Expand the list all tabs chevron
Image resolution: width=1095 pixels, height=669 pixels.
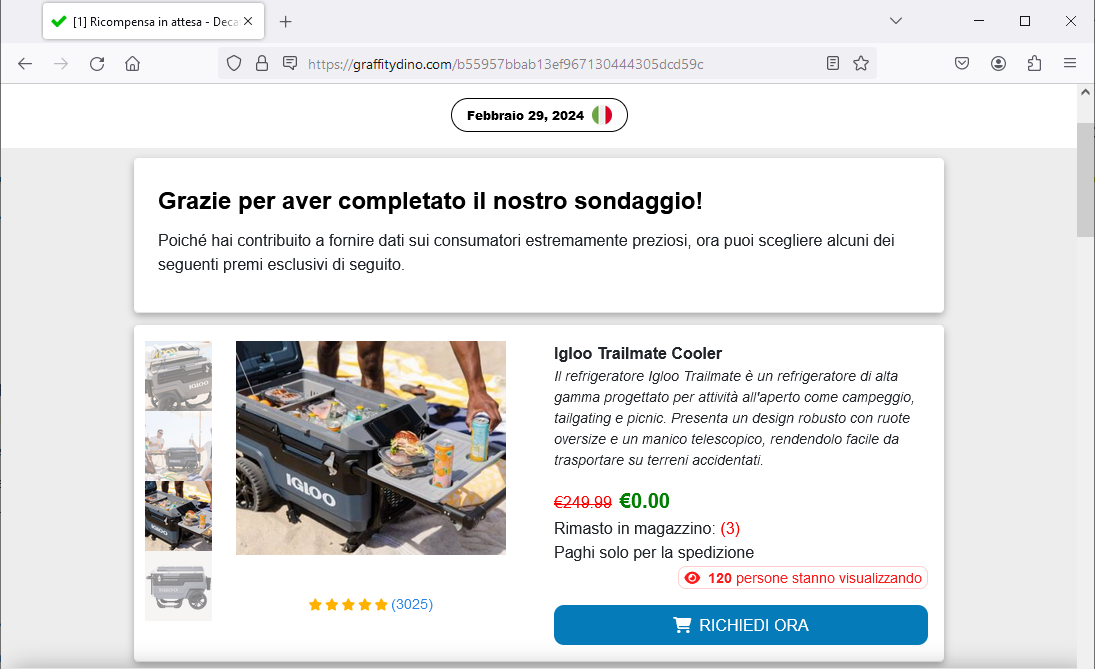coord(896,21)
